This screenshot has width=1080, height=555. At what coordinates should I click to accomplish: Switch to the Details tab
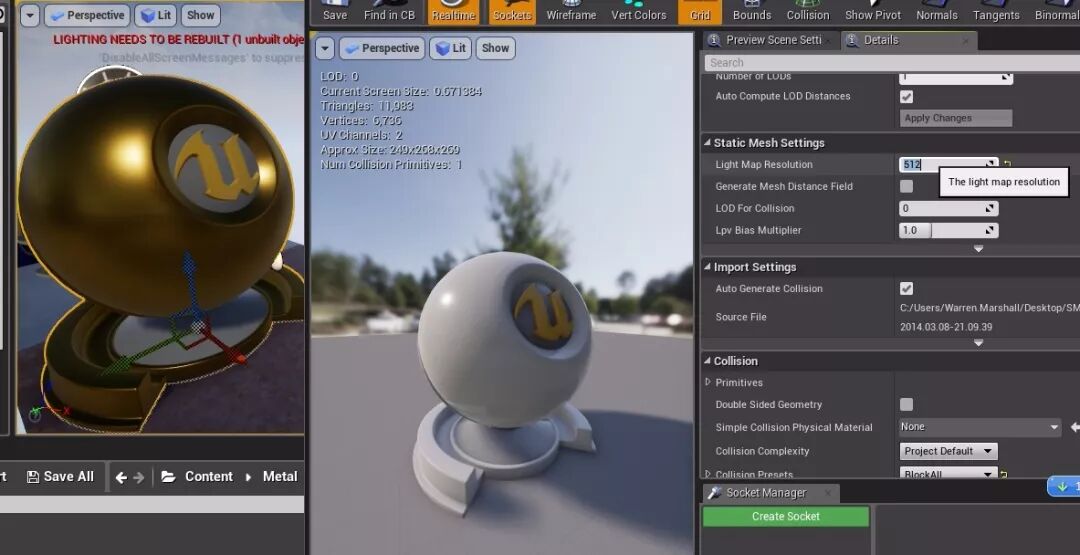tap(881, 40)
